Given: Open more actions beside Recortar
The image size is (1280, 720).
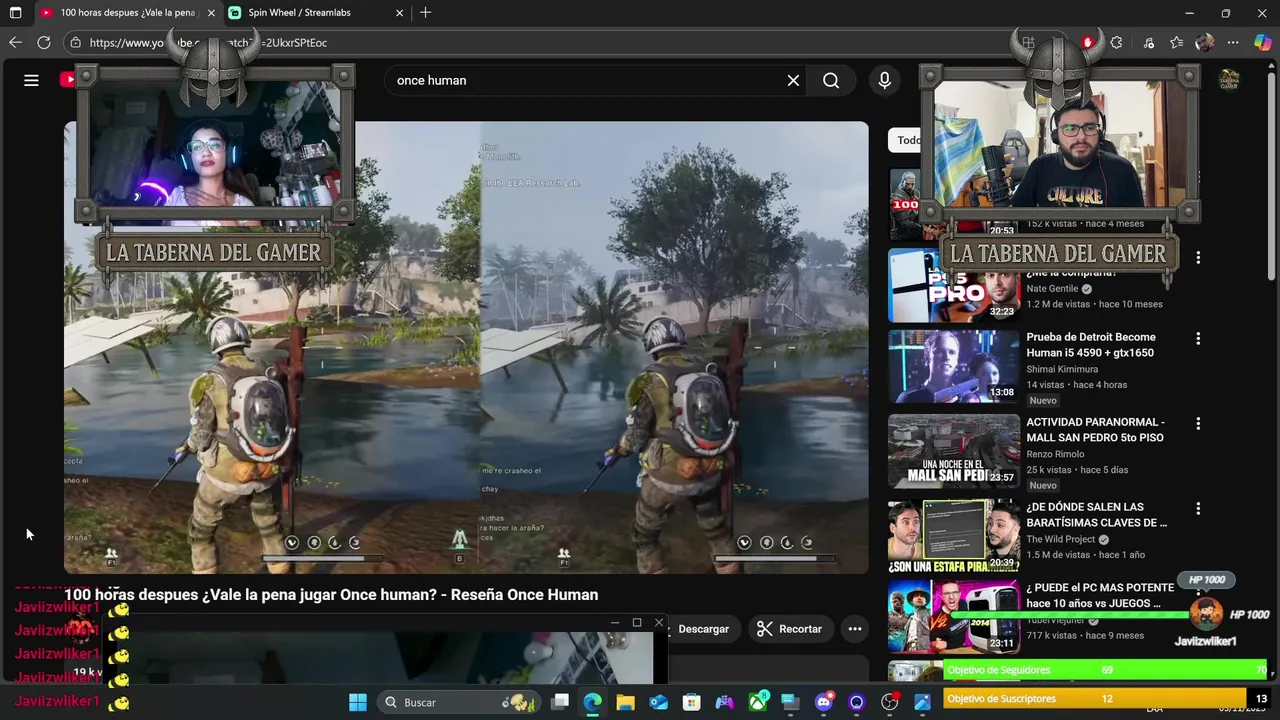Looking at the screenshot, I should 854,629.
